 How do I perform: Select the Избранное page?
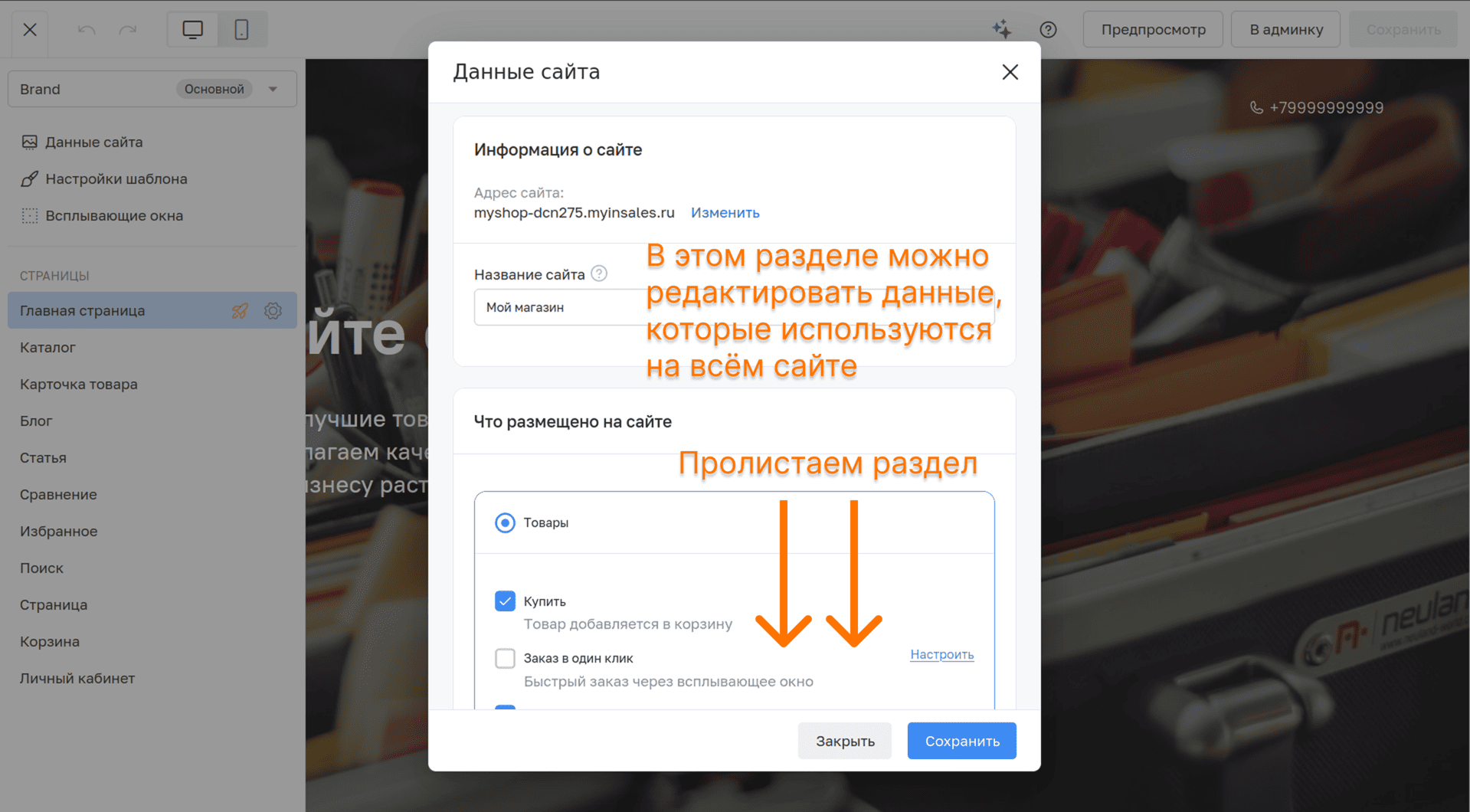click(x=152, y=531)
